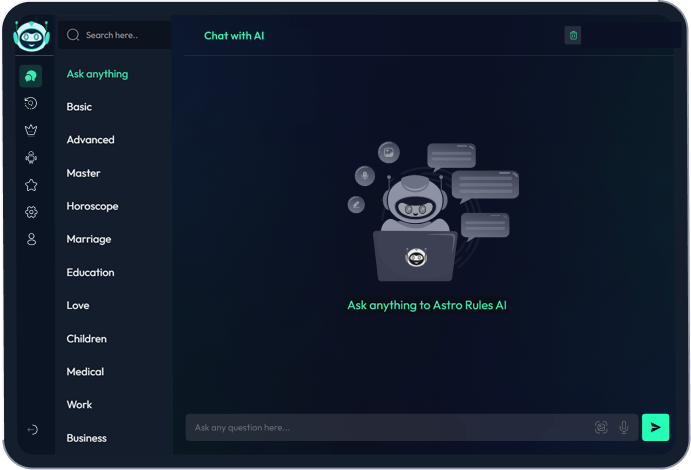Click the Advanced level option

[90, 140]
